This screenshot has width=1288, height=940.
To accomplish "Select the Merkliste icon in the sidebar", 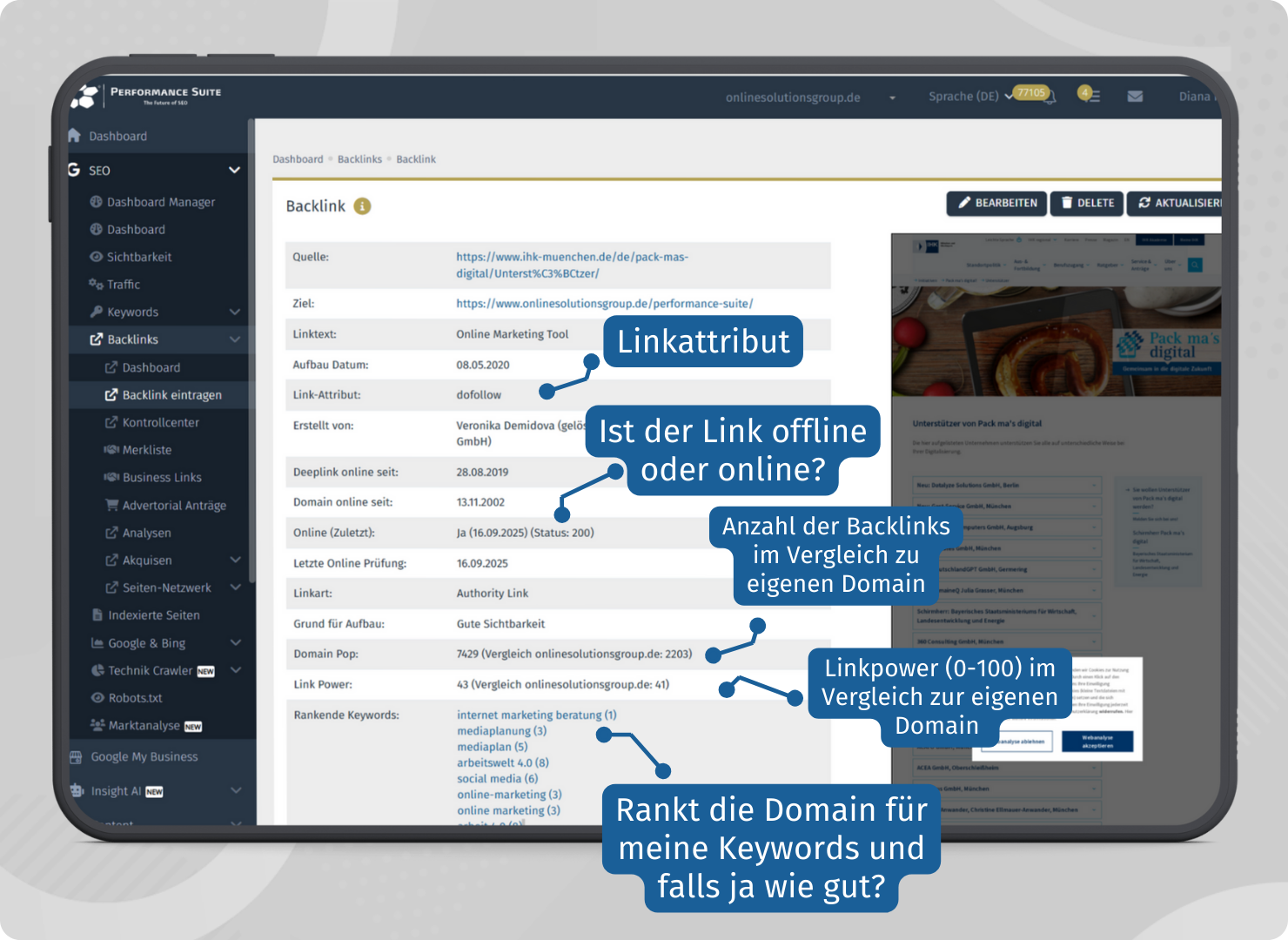I will point(111,450).
